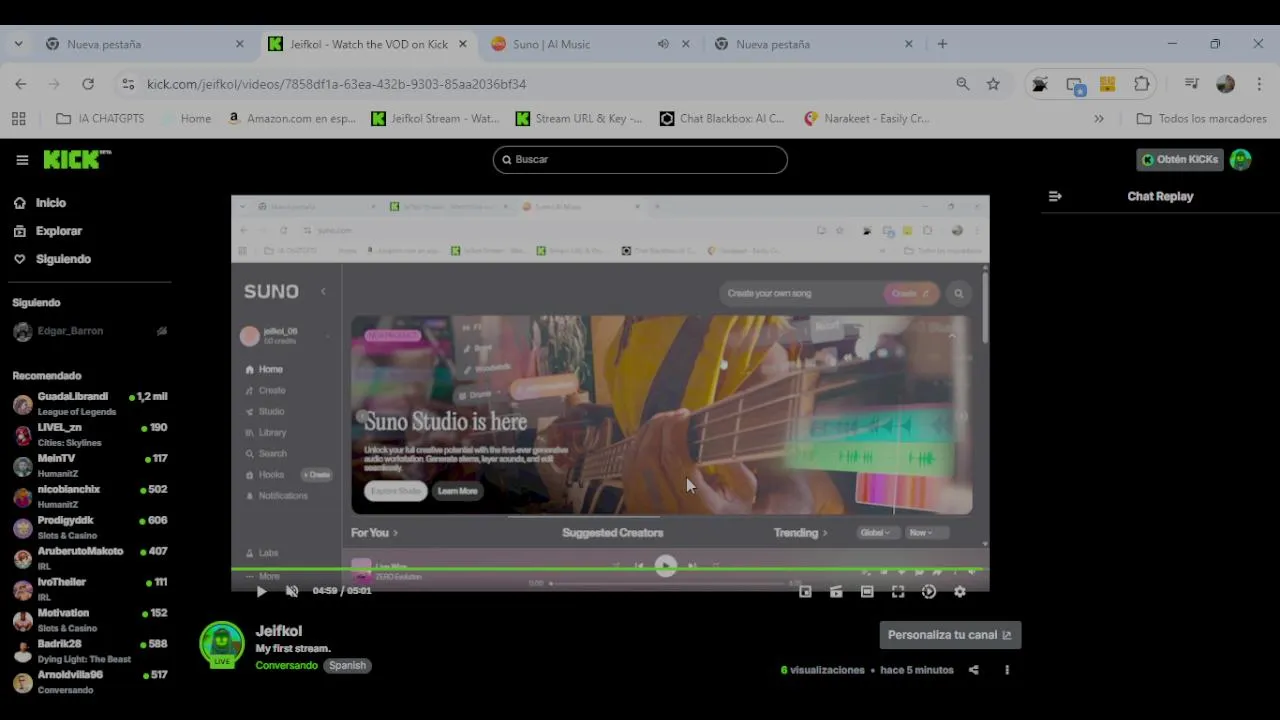Play the VOD video
The width and height of the screenshot is (1280, 720).
pos(261,592)
